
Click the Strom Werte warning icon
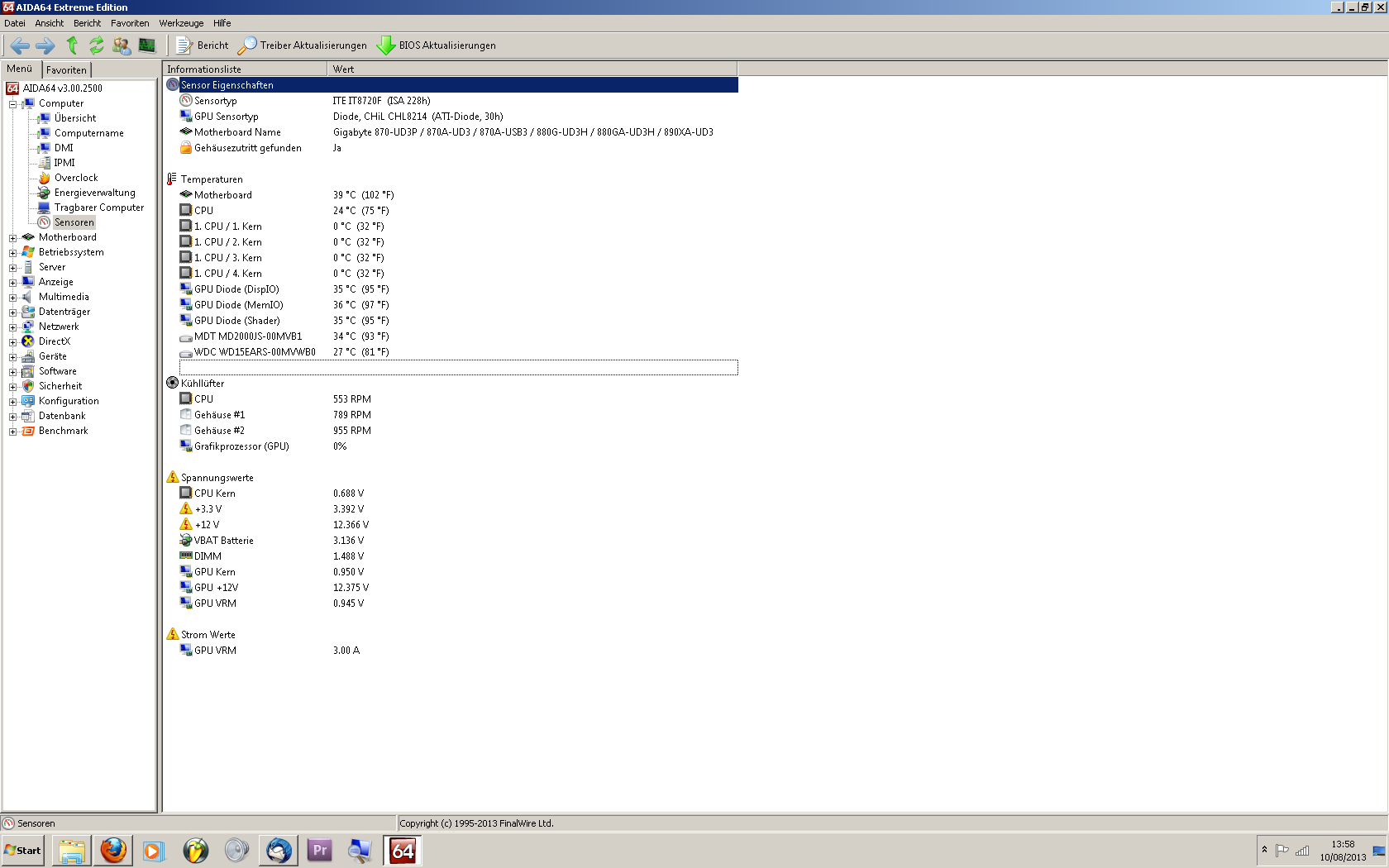click(x=173, y=634)
